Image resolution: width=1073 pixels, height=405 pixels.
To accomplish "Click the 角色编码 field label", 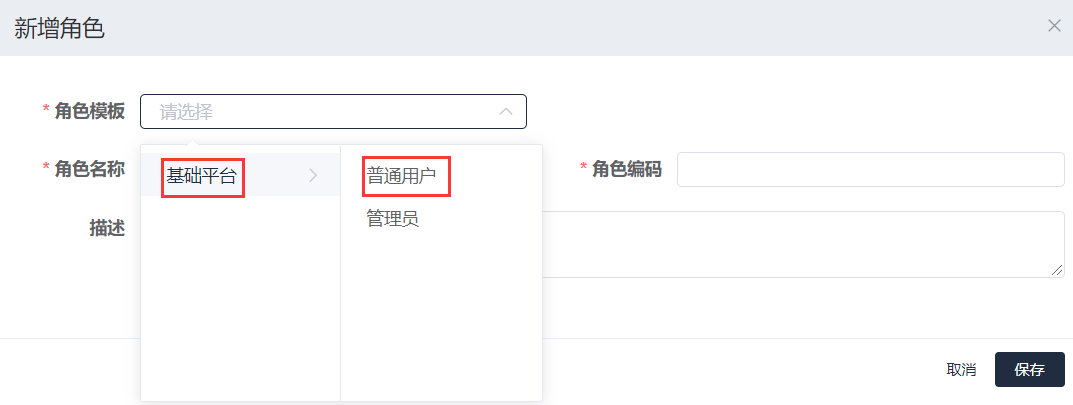I will click(x=627, y=170).
